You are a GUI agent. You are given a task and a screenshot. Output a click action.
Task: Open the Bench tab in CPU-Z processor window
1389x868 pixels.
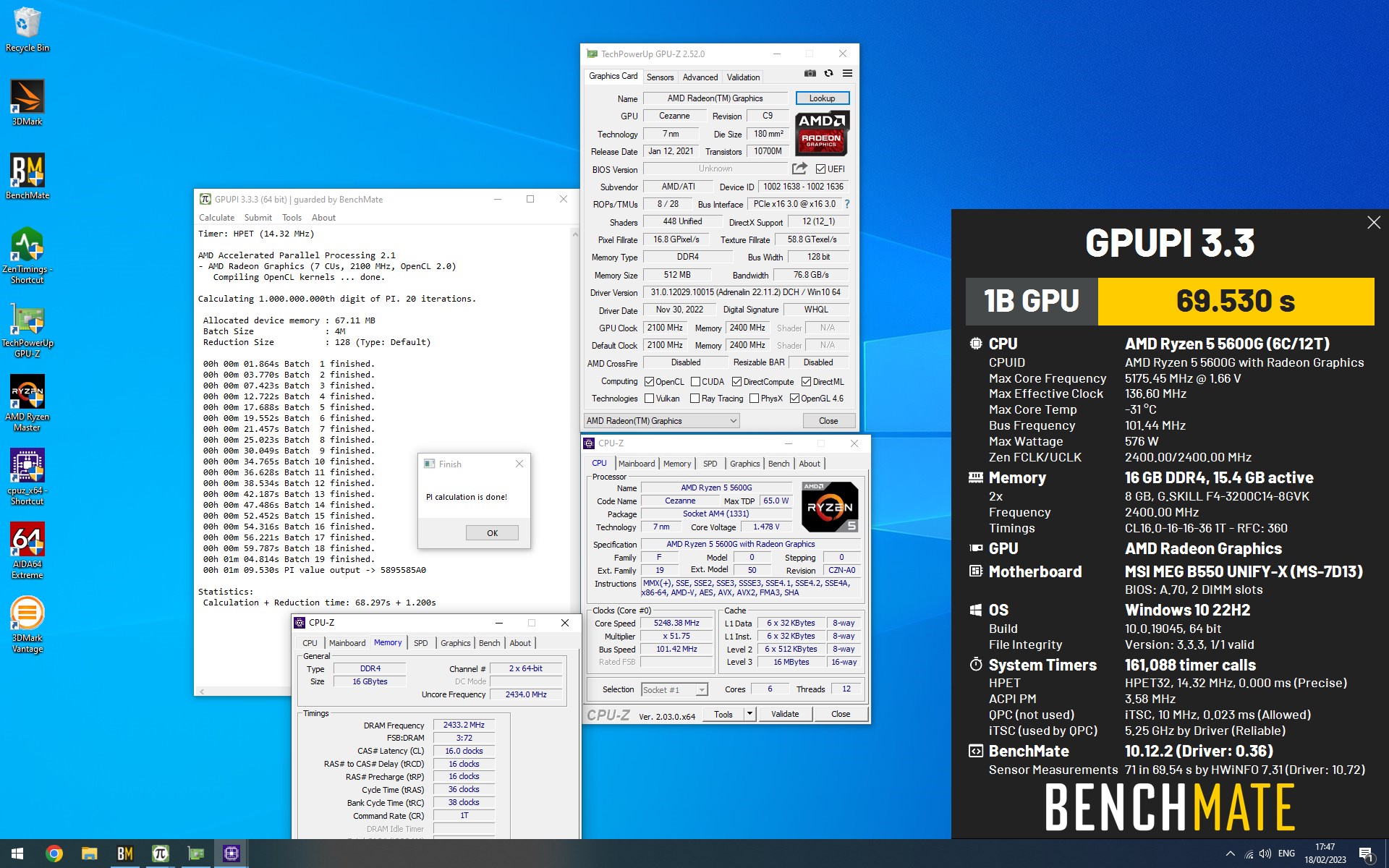[x=778, y=464]
